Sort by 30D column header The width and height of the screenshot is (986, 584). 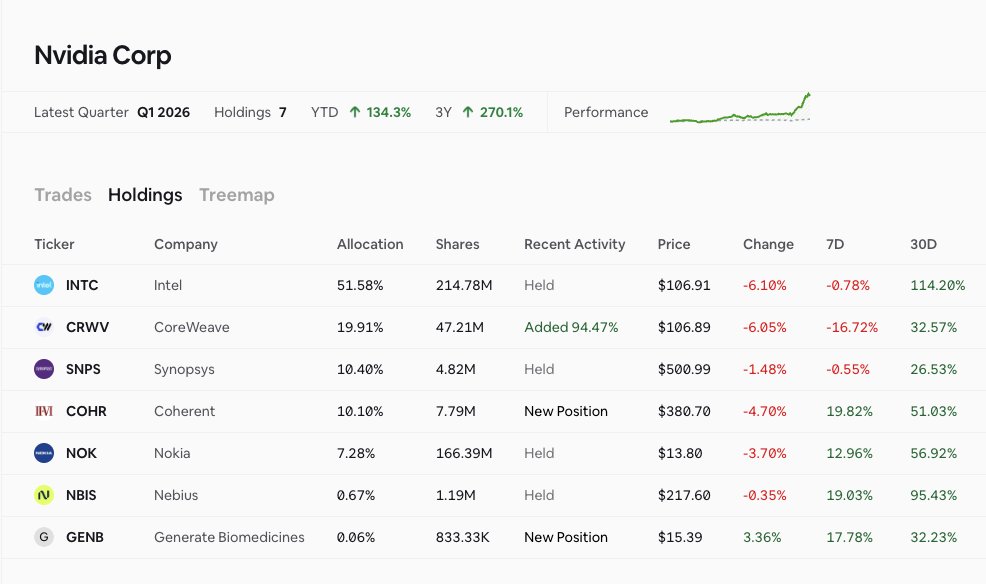pyautogui.click(x=923, y=244)
